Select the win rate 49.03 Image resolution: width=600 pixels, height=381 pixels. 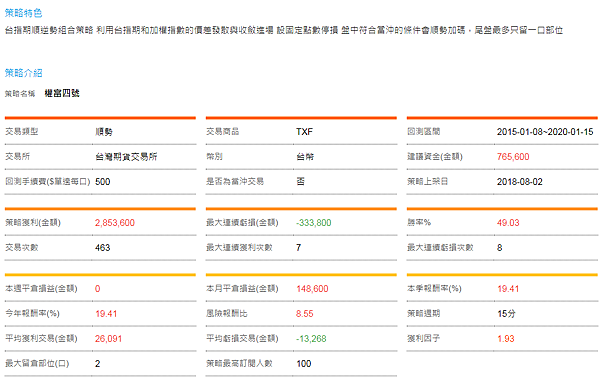click(508, 223)
